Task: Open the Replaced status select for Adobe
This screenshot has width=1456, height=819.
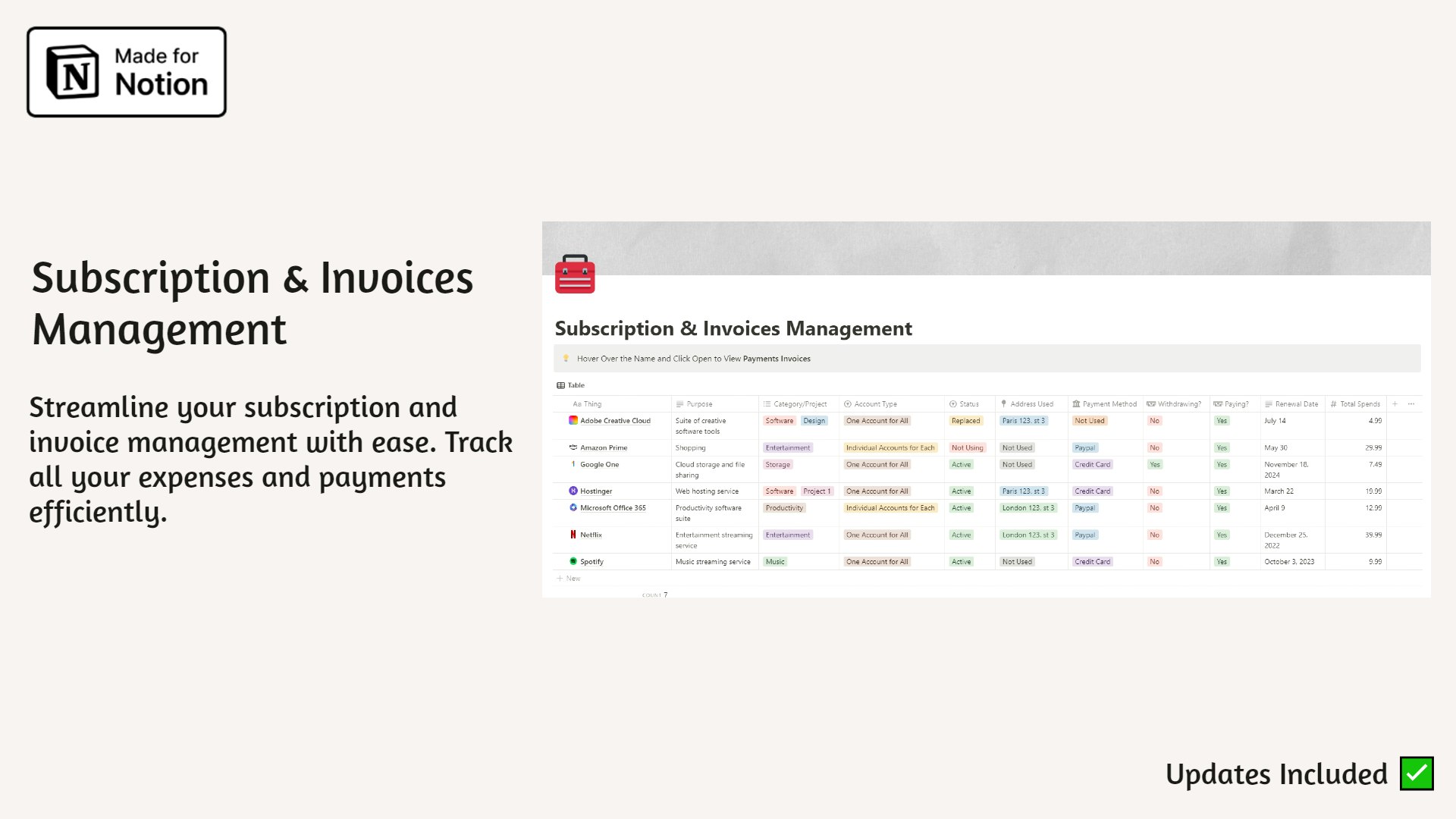Action: (x=965, y=421)
